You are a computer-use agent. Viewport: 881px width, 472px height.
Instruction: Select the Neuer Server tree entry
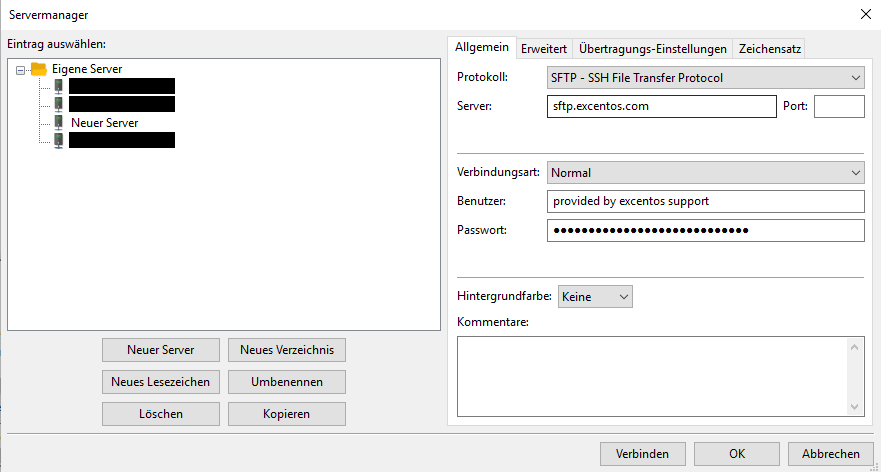pos(105,122)
